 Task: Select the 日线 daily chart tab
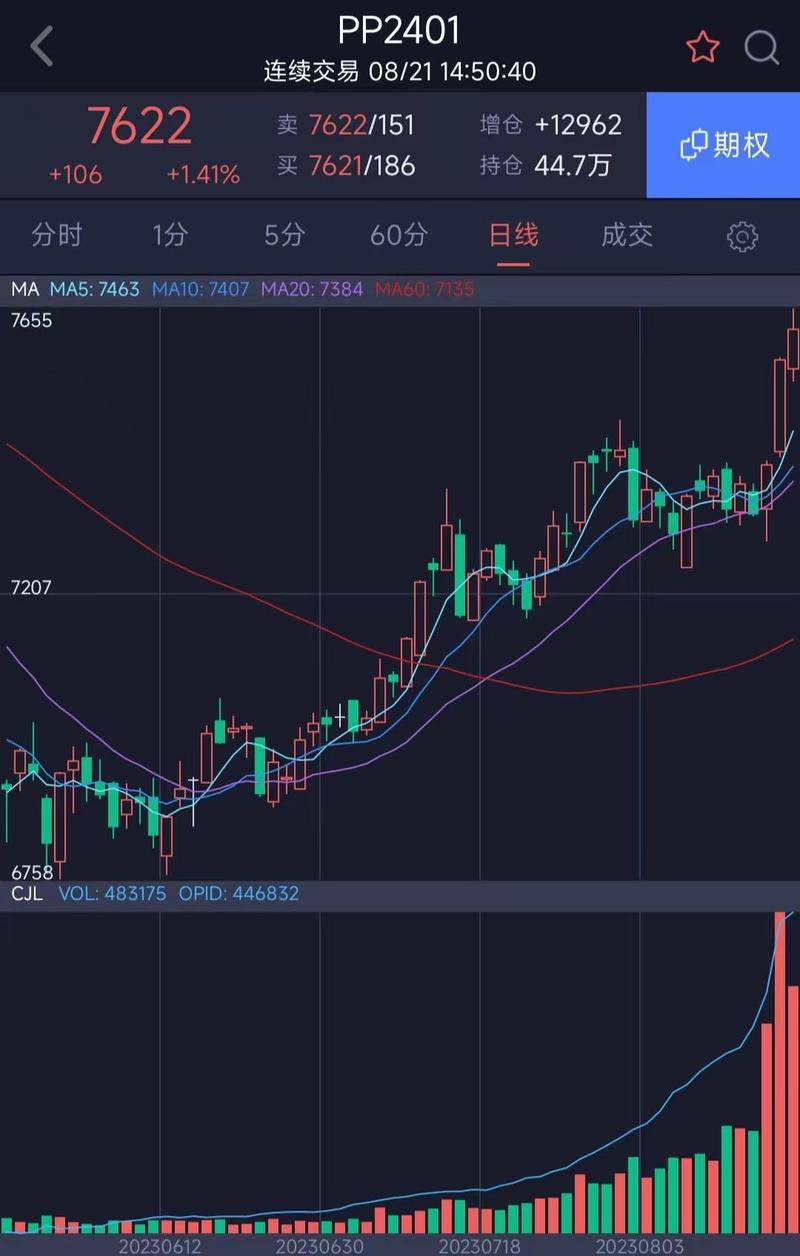(x=513, y=236)
